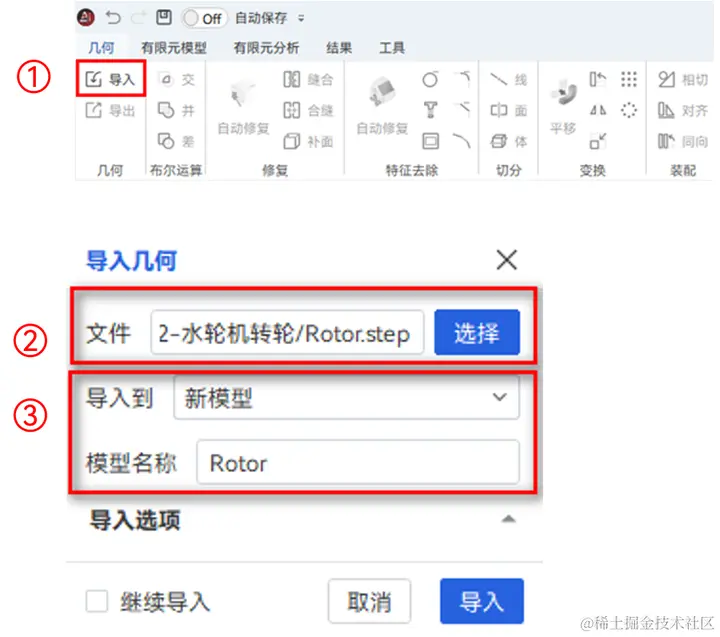Open the 导入到 新模型 dropdown

(x=347, y=397)
